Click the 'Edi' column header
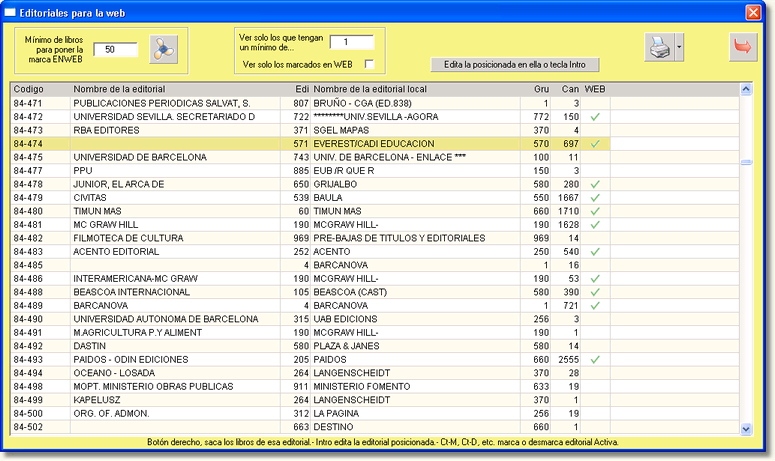This screenshot has width=775, height=461. (x=296, y=89)
